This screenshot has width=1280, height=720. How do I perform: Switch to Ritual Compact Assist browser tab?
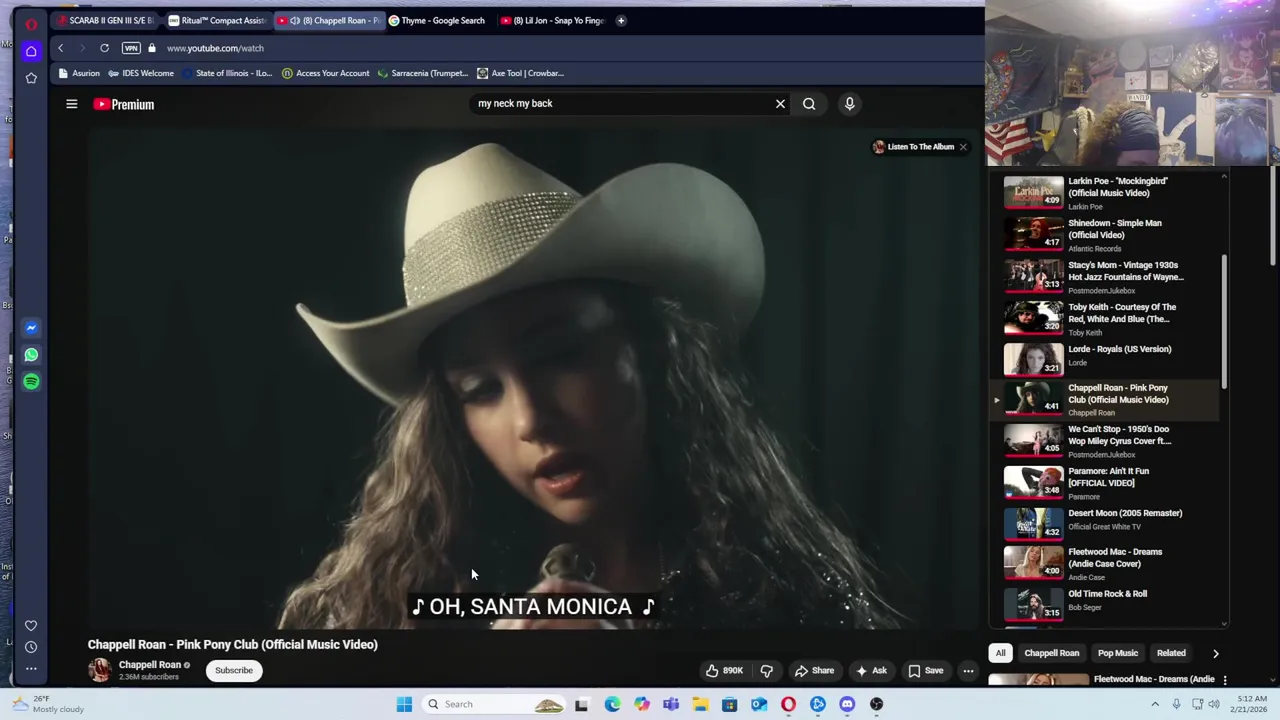click(217, 20)
